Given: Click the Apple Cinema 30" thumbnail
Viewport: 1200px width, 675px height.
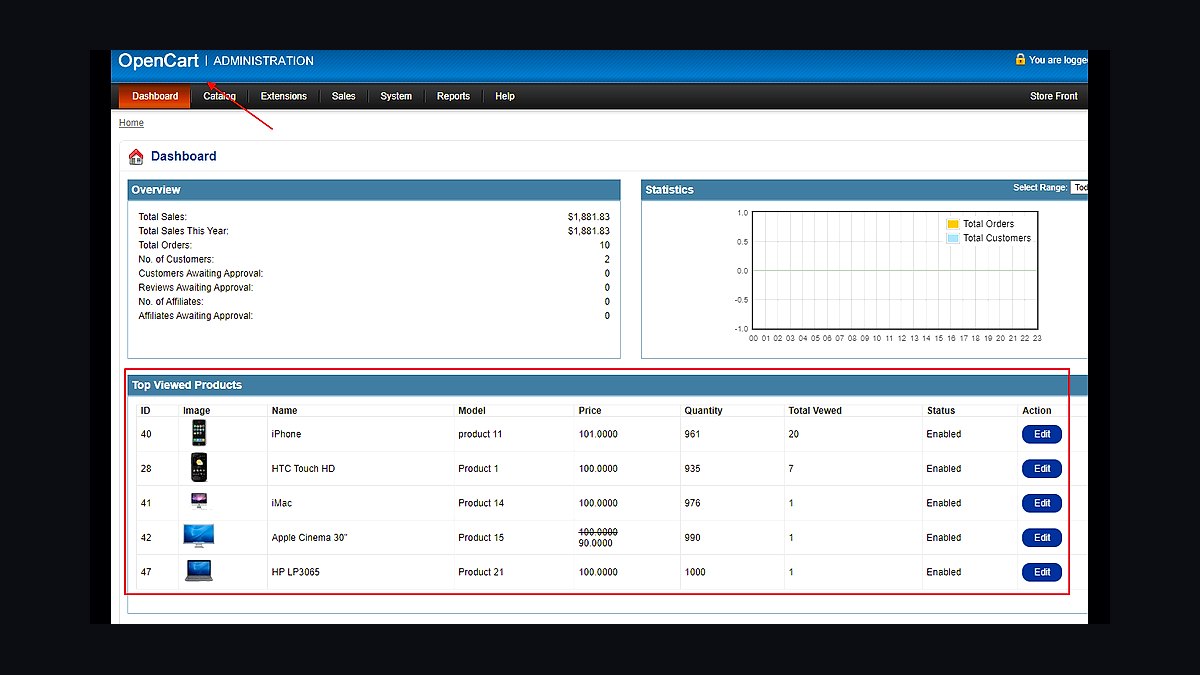Looking at the screenshot, I should pos(199,536).
